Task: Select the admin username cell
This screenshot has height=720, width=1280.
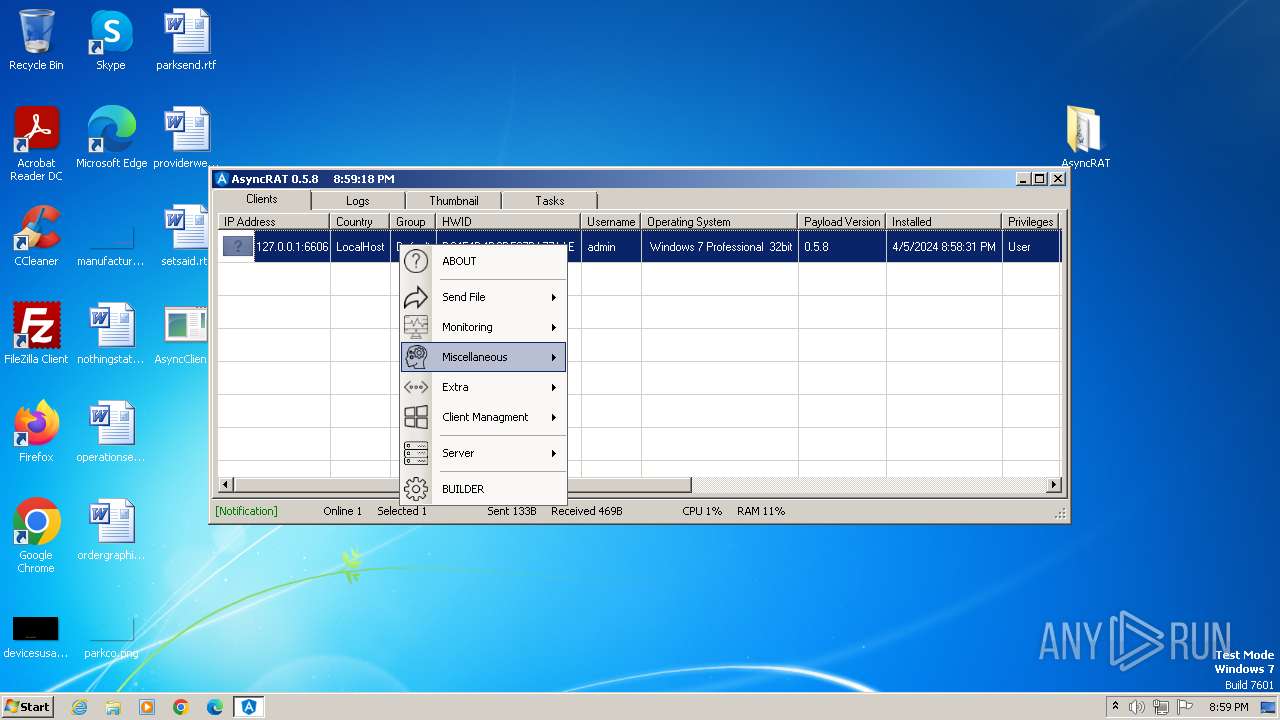Action: (611, 246)
